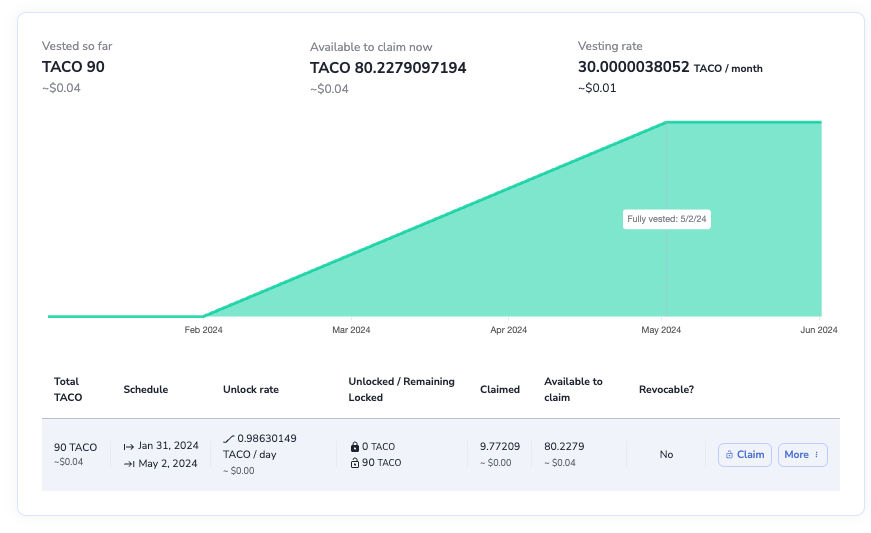This screenshot has height=533, width=871.
Task: Click the 'Revocable?' column header
Action: [x=667, y=389]
